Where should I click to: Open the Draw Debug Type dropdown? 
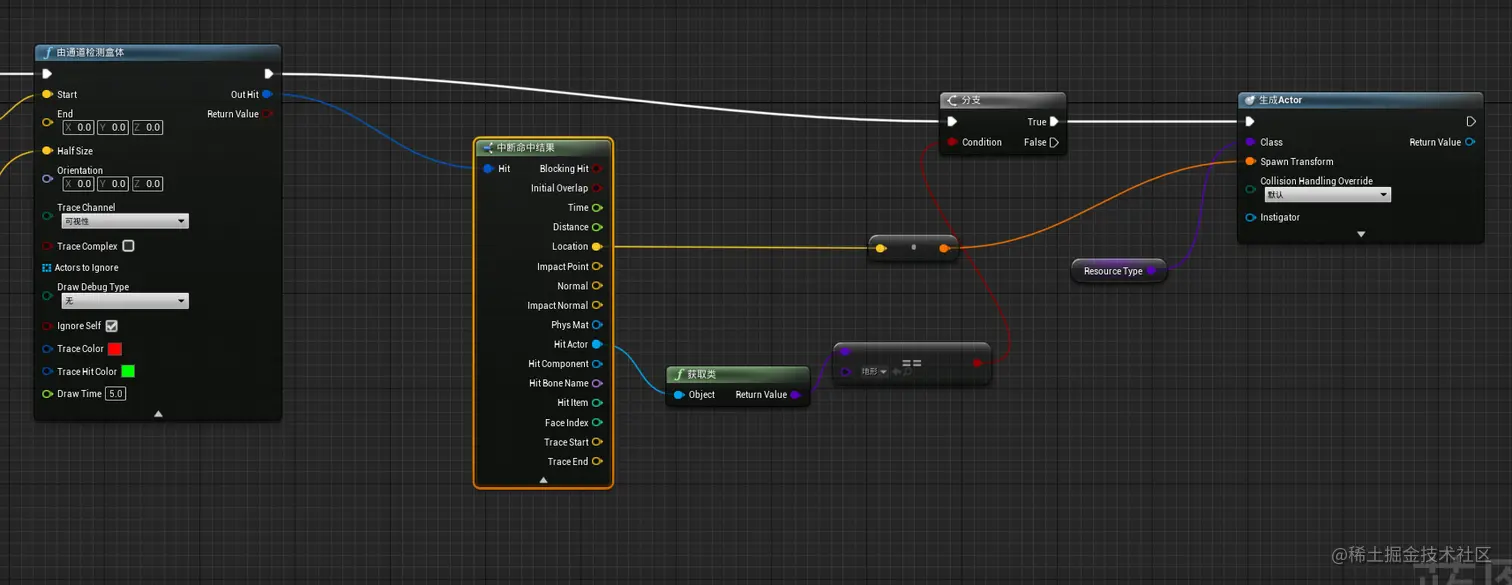click(x=125, y=301)
